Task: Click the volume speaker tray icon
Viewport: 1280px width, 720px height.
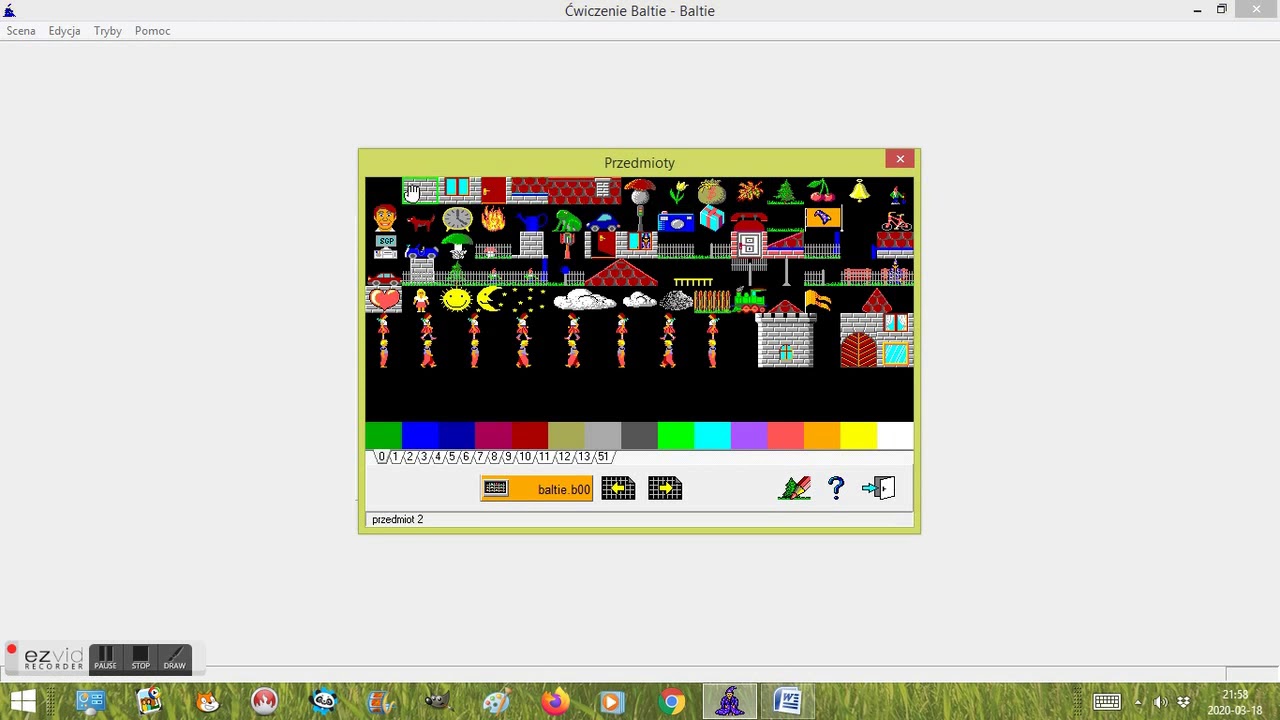Action: pos(1161,702)
